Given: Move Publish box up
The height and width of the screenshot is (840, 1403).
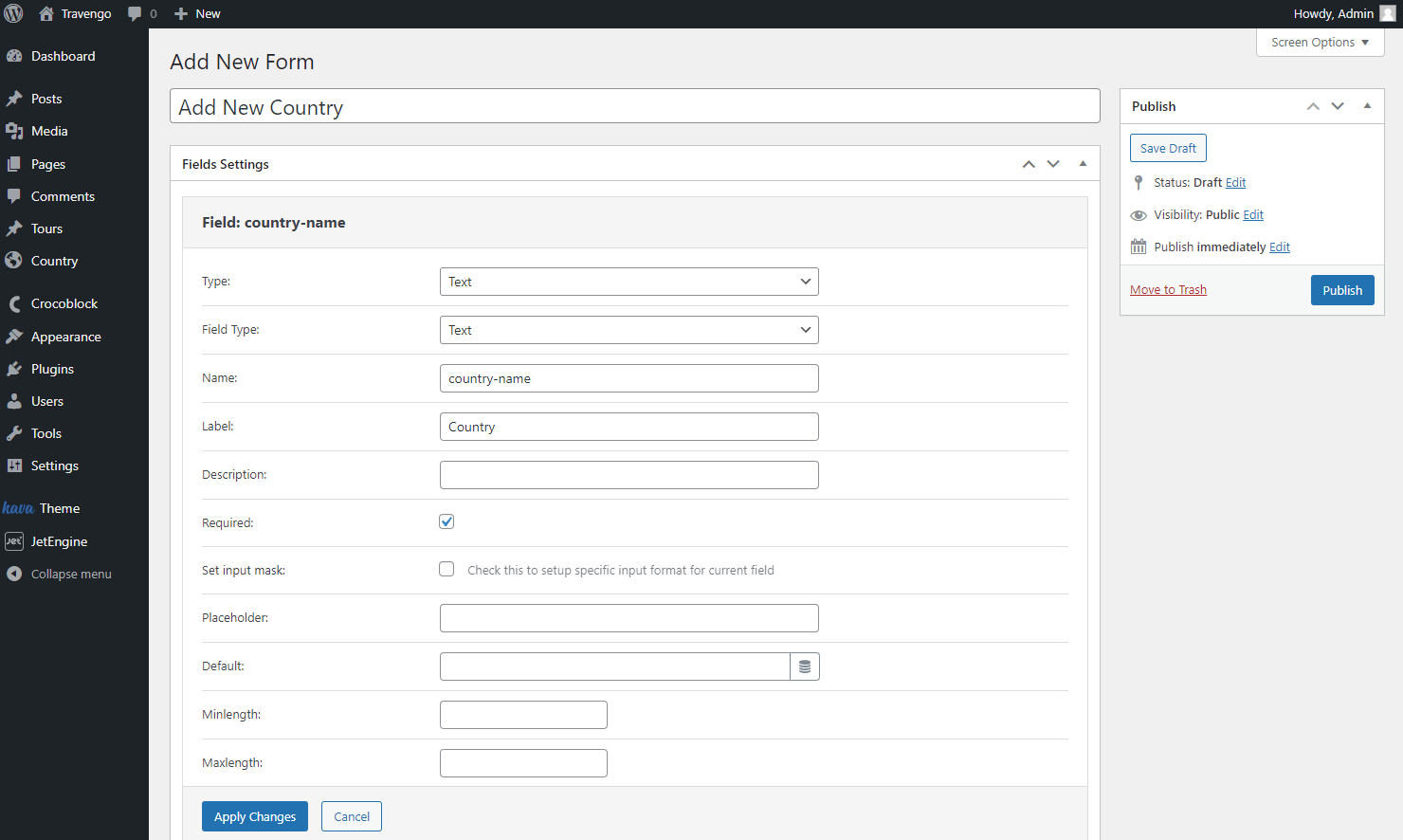Looking at the screenshot, I should (1313, 106).
